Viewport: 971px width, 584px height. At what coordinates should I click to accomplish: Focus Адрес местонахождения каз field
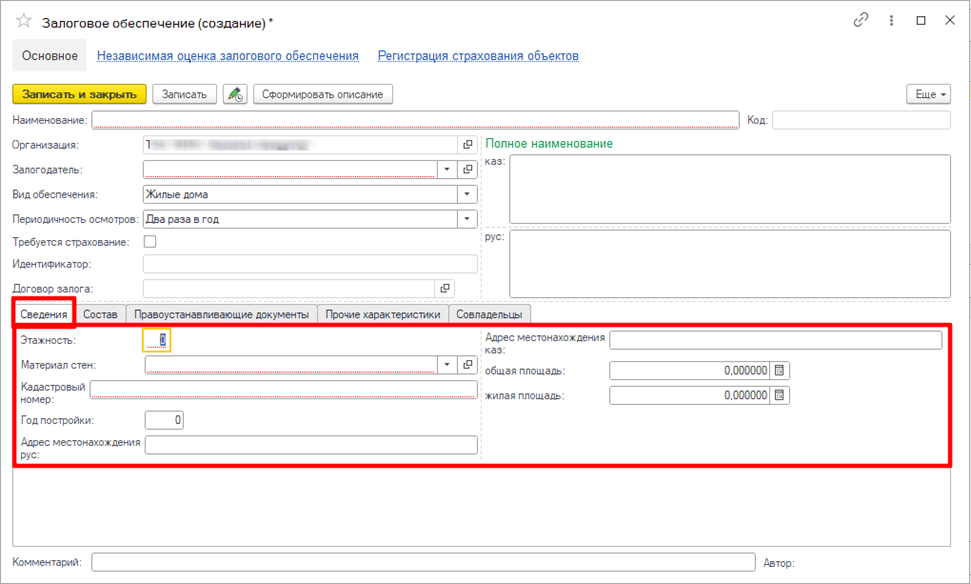(x=776, y=340)
